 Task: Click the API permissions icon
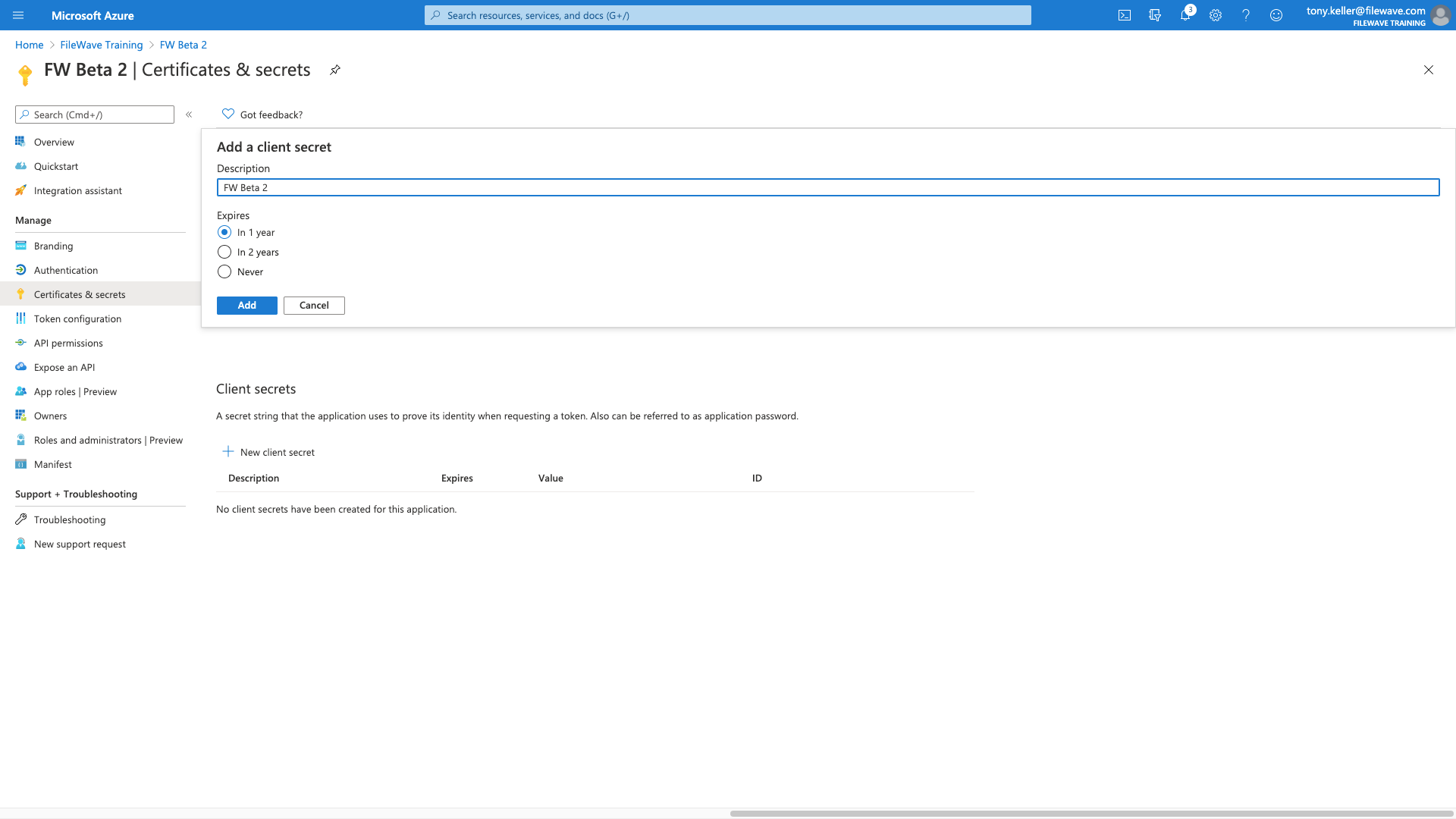21,342
